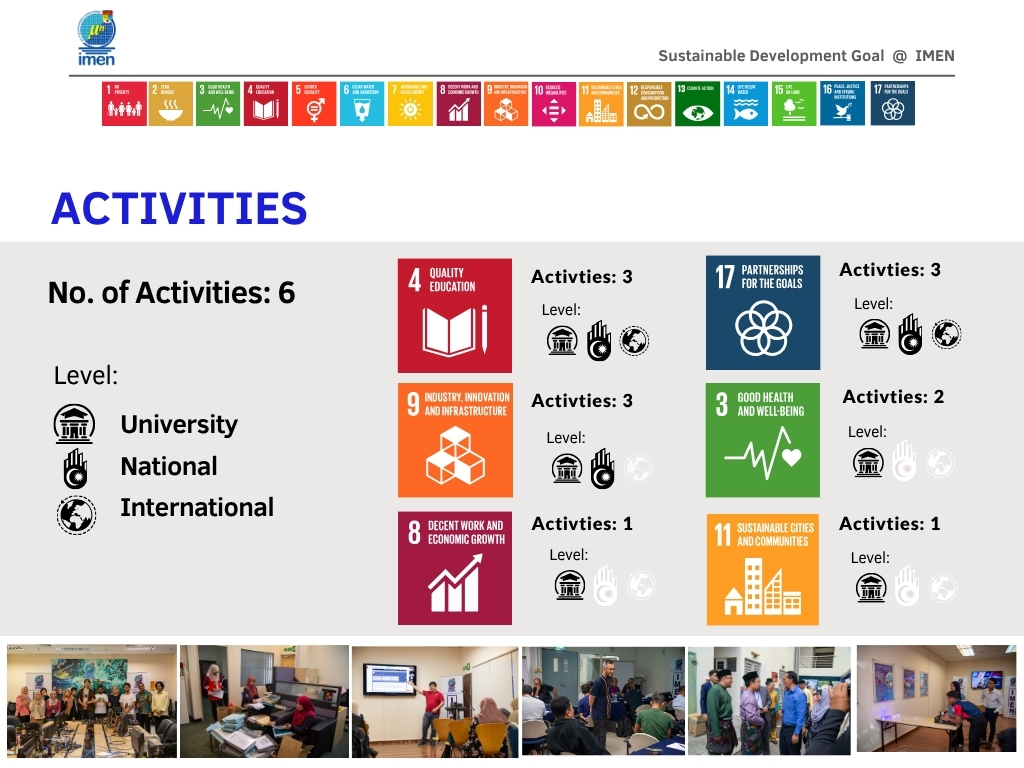Click the University icon in the Level legend
Image resolution: width=1024 pixels, height=768 pixels.
click(75, 425)
